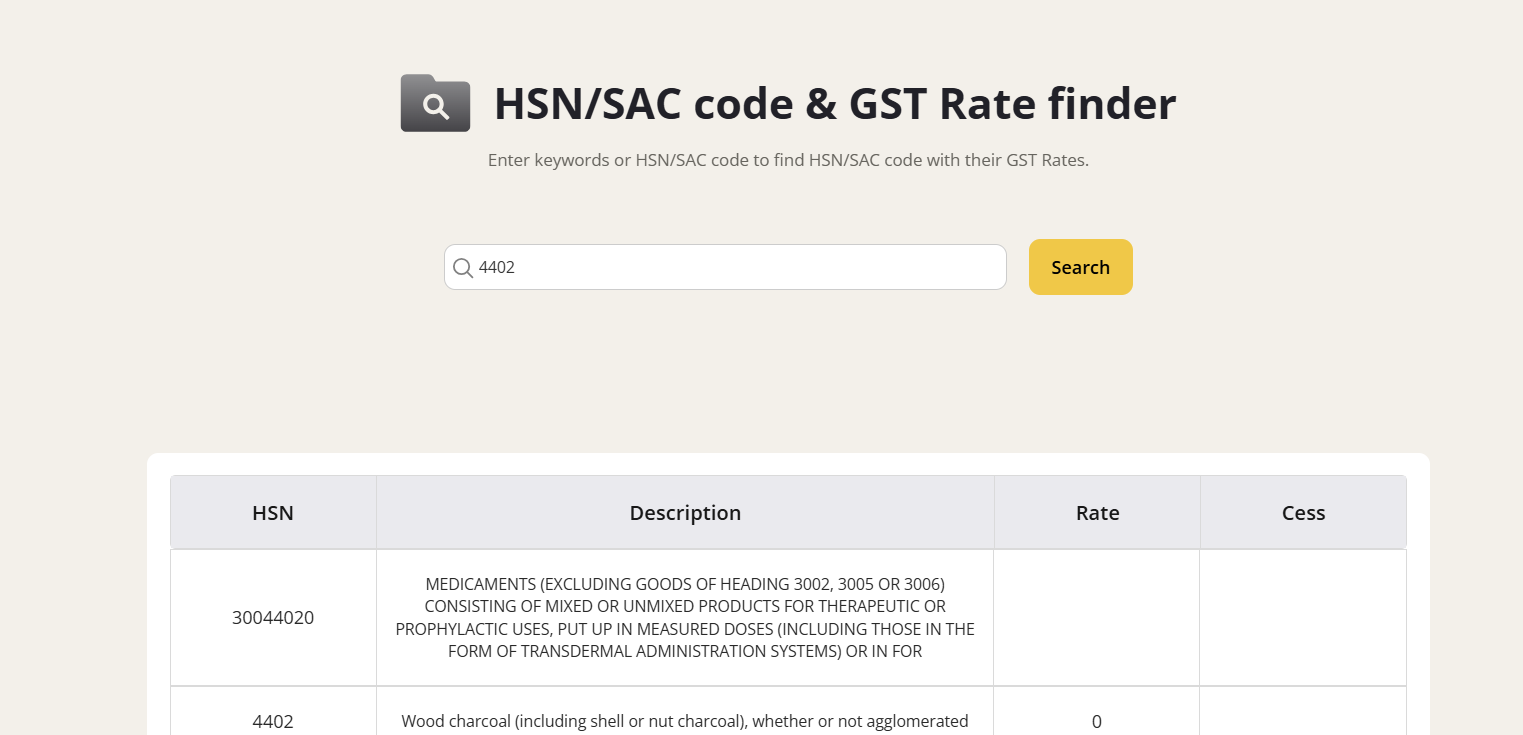
Task: Click the empty Rate cell for 30044020
Action: (x=1097, y=618)
